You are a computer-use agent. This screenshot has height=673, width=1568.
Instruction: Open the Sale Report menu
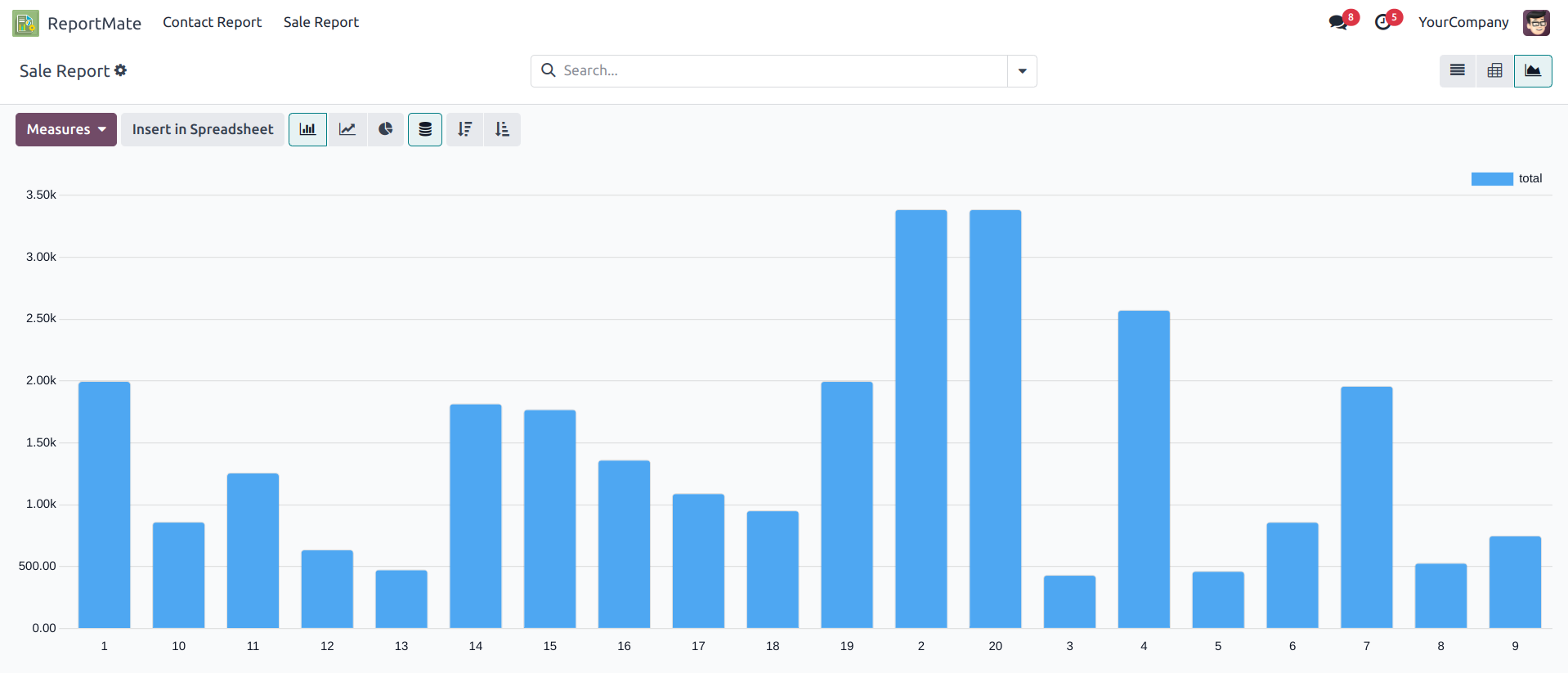320,22
